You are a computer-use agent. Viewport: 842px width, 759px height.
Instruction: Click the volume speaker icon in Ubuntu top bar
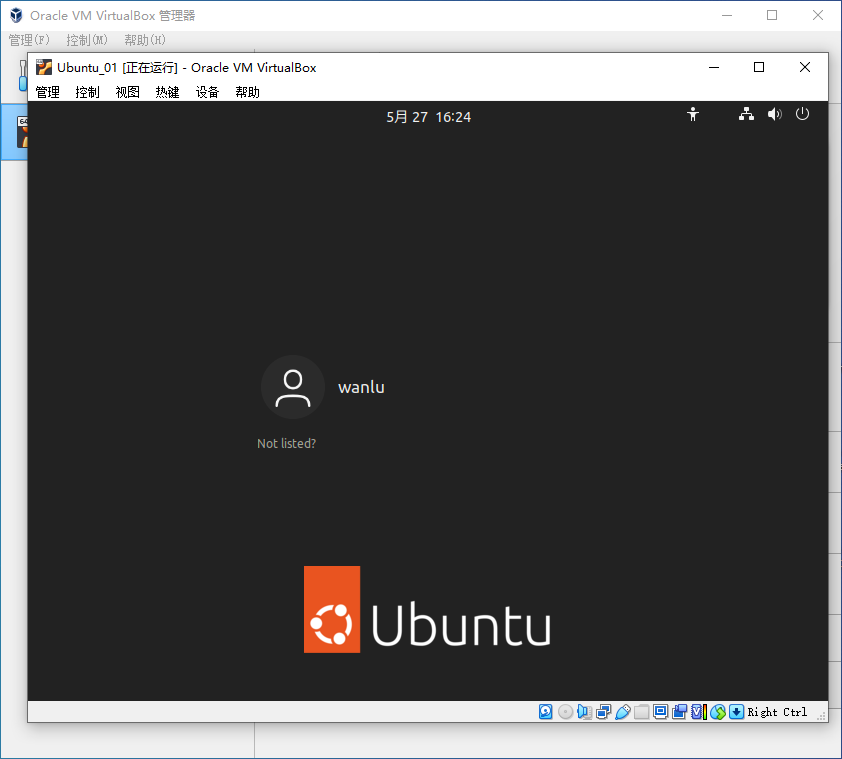tap(774, 114)
